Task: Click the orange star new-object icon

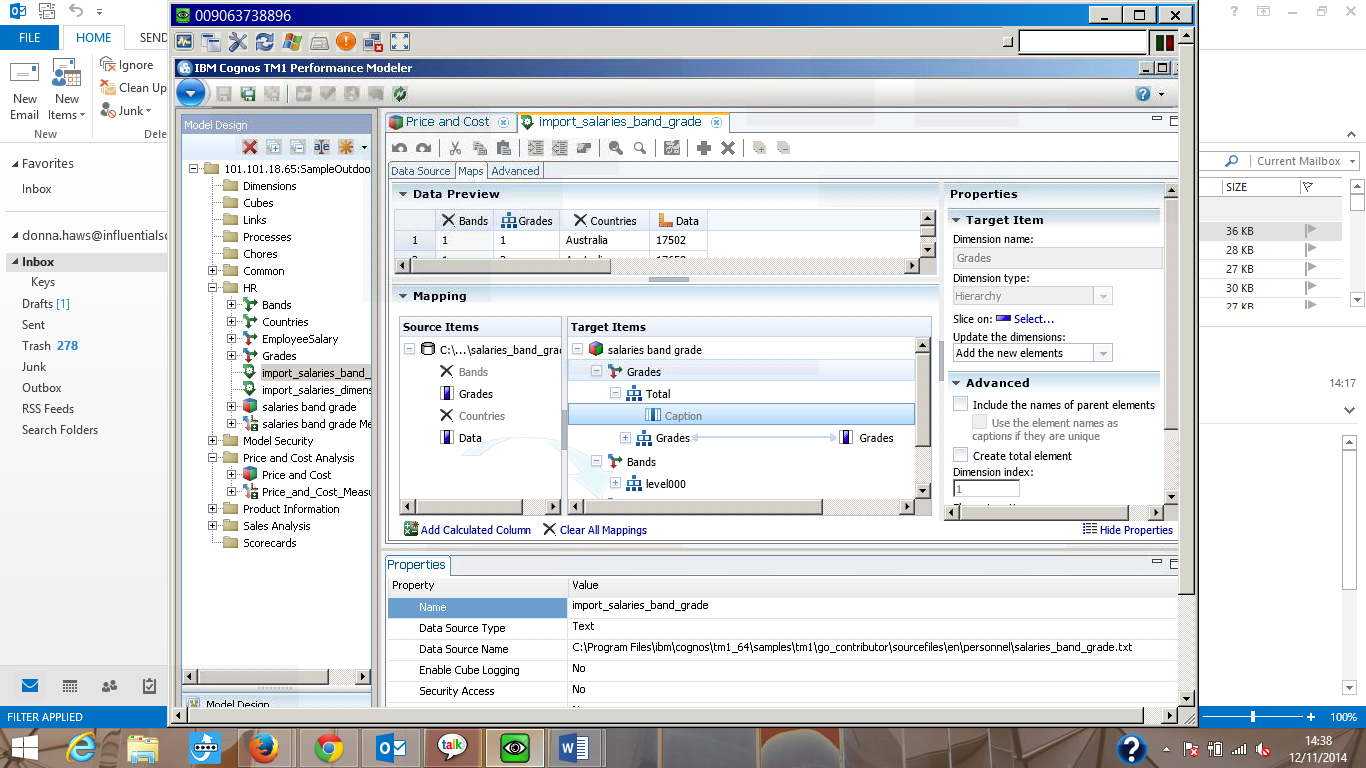Action: click(346, 147)
